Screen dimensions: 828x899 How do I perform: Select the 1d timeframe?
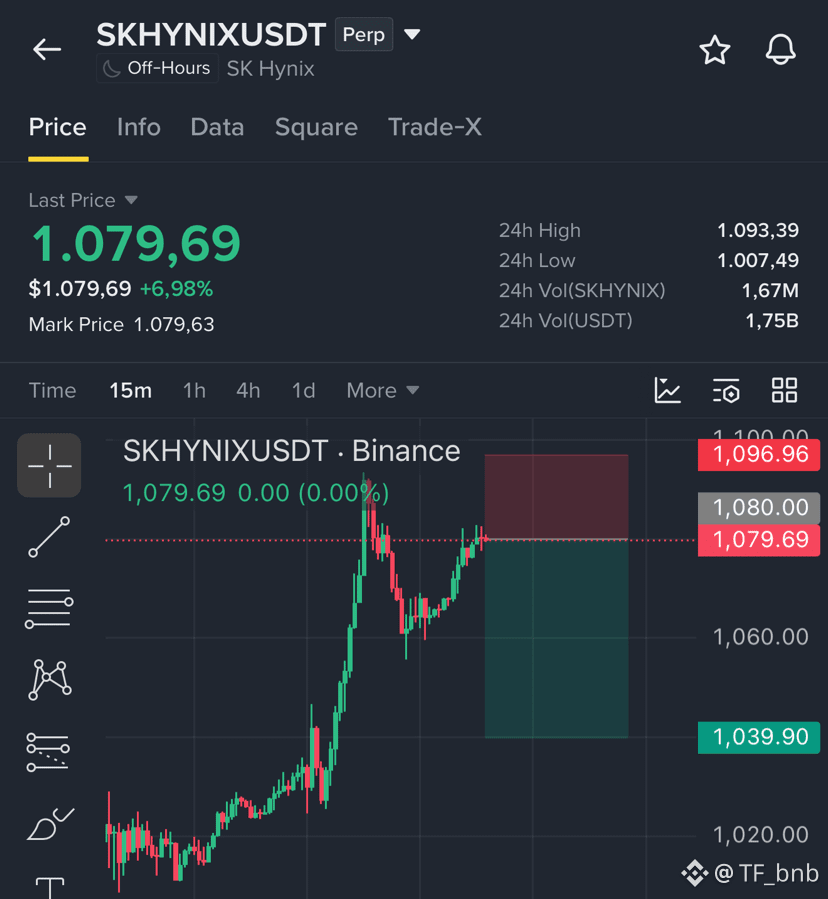tap(303, 390)
